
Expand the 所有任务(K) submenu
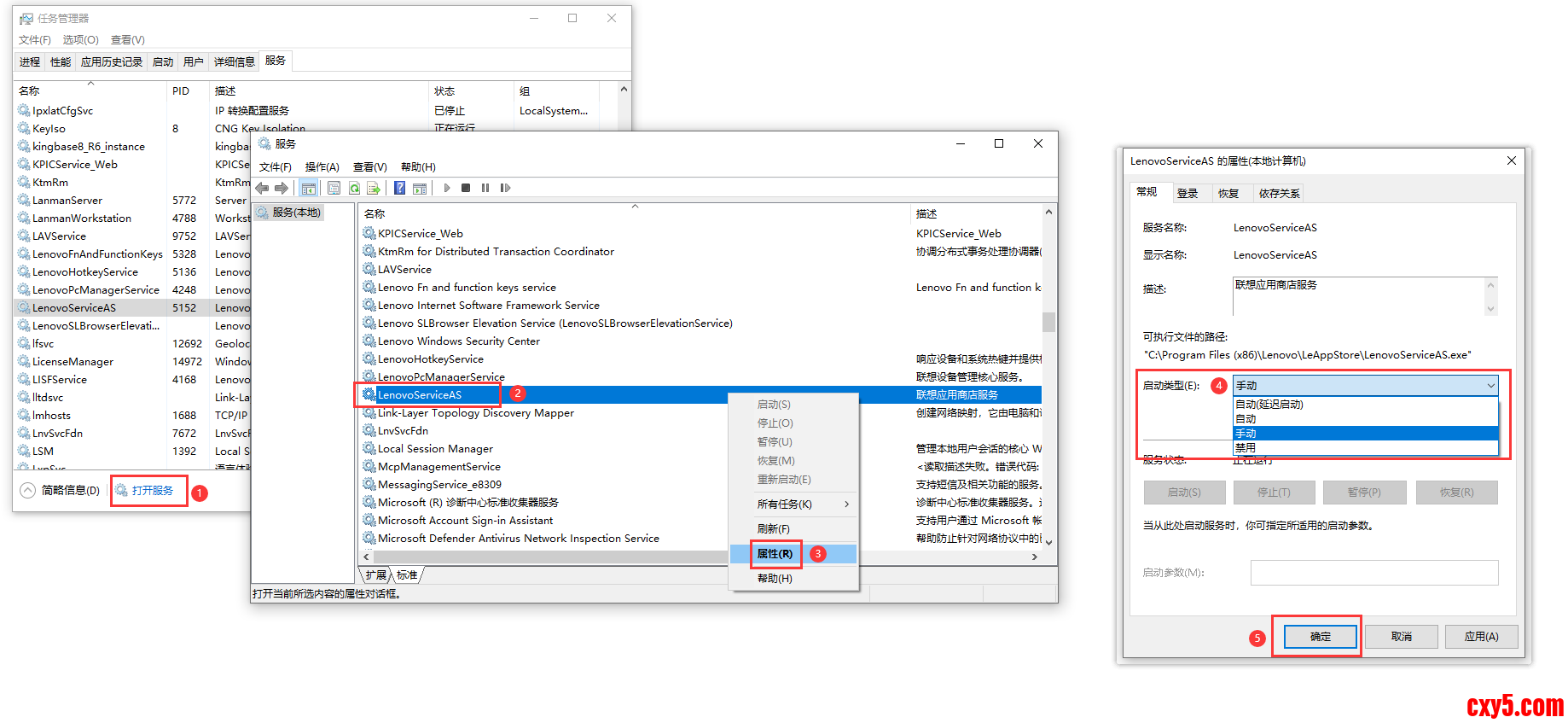(793, 504)
